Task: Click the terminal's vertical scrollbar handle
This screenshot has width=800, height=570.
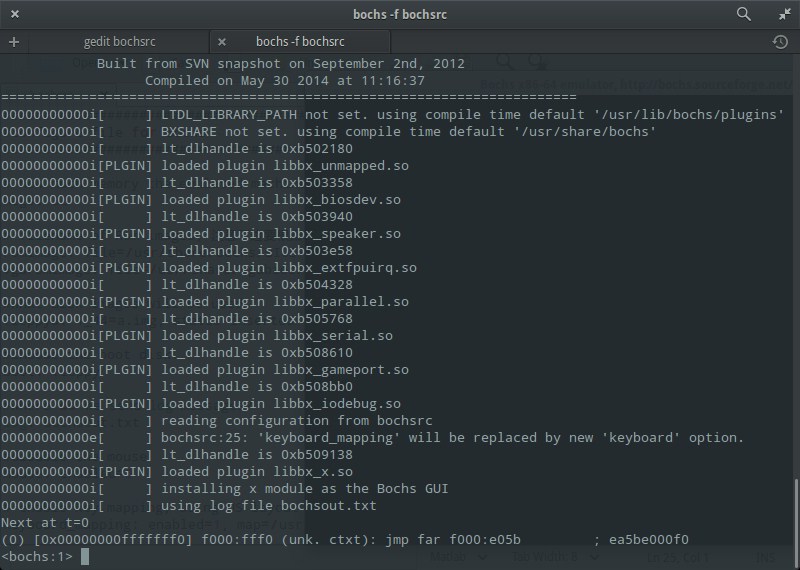Action: point(795,512)
